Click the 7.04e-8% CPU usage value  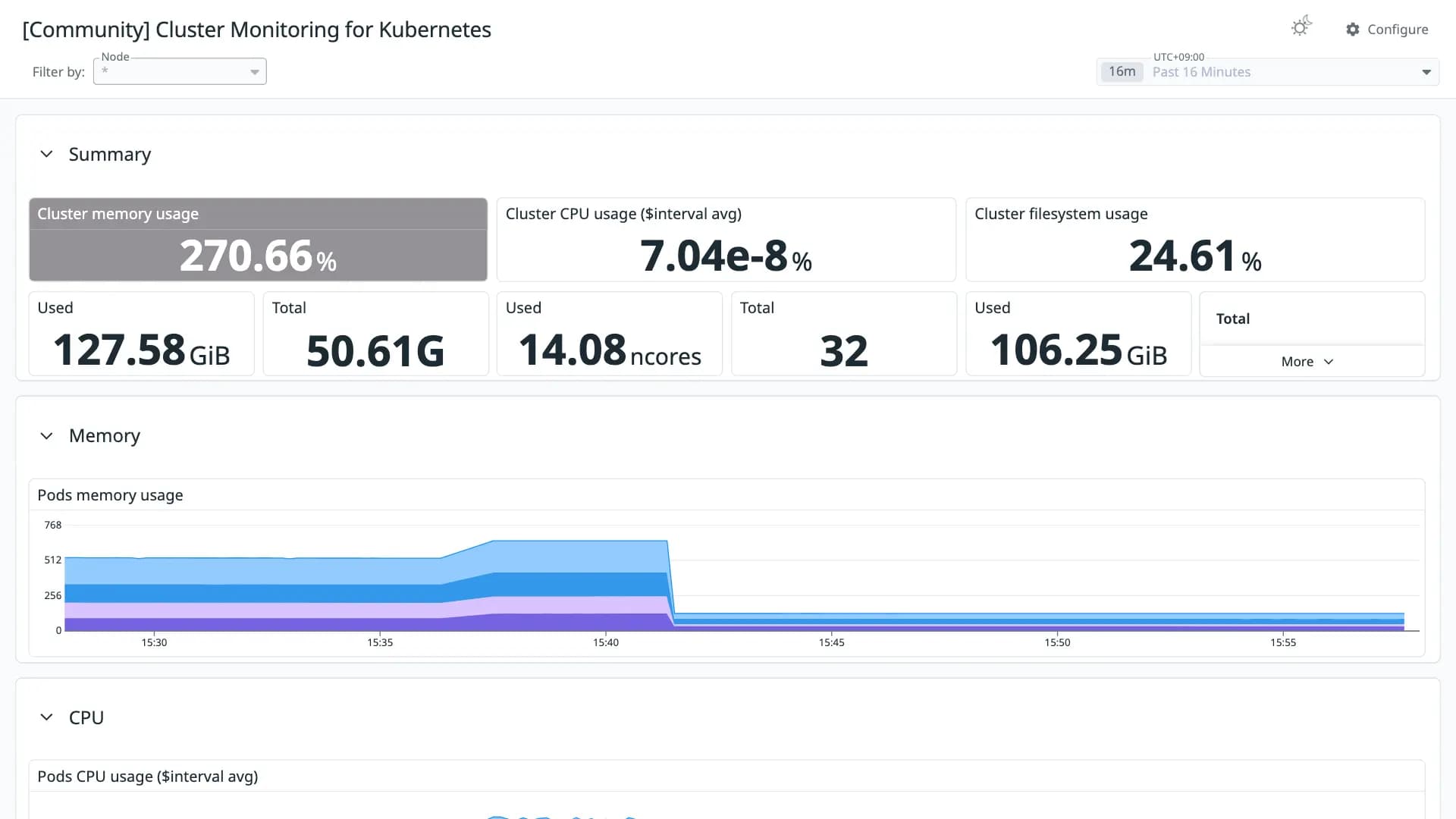[726, 256]
